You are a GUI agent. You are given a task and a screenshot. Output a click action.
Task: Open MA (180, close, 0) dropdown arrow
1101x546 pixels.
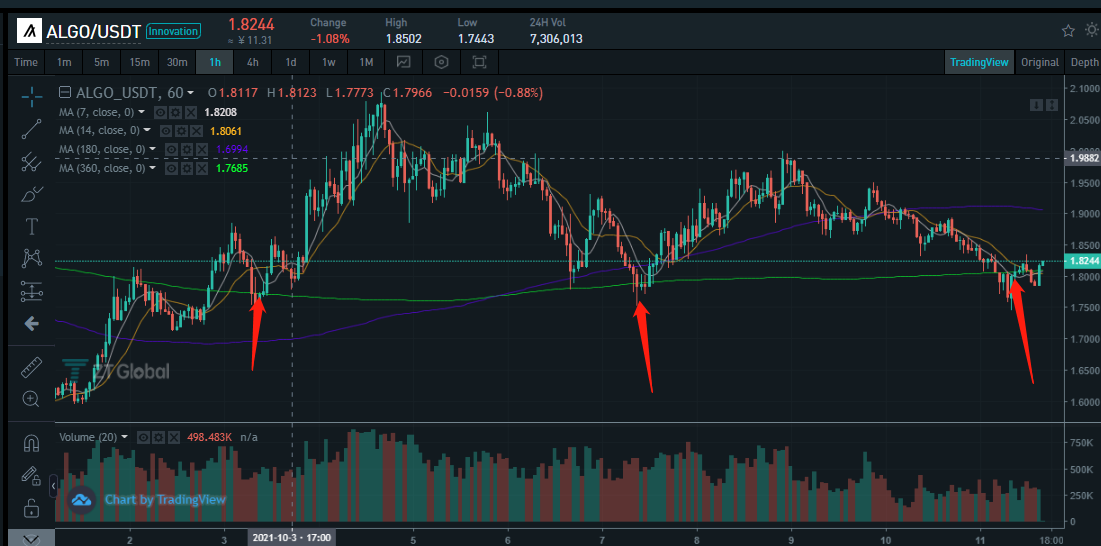pyautogui.click(x=152, y=149)
